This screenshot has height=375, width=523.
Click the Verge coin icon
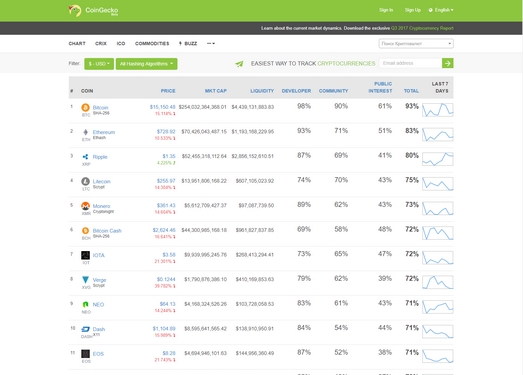point(85,280)
